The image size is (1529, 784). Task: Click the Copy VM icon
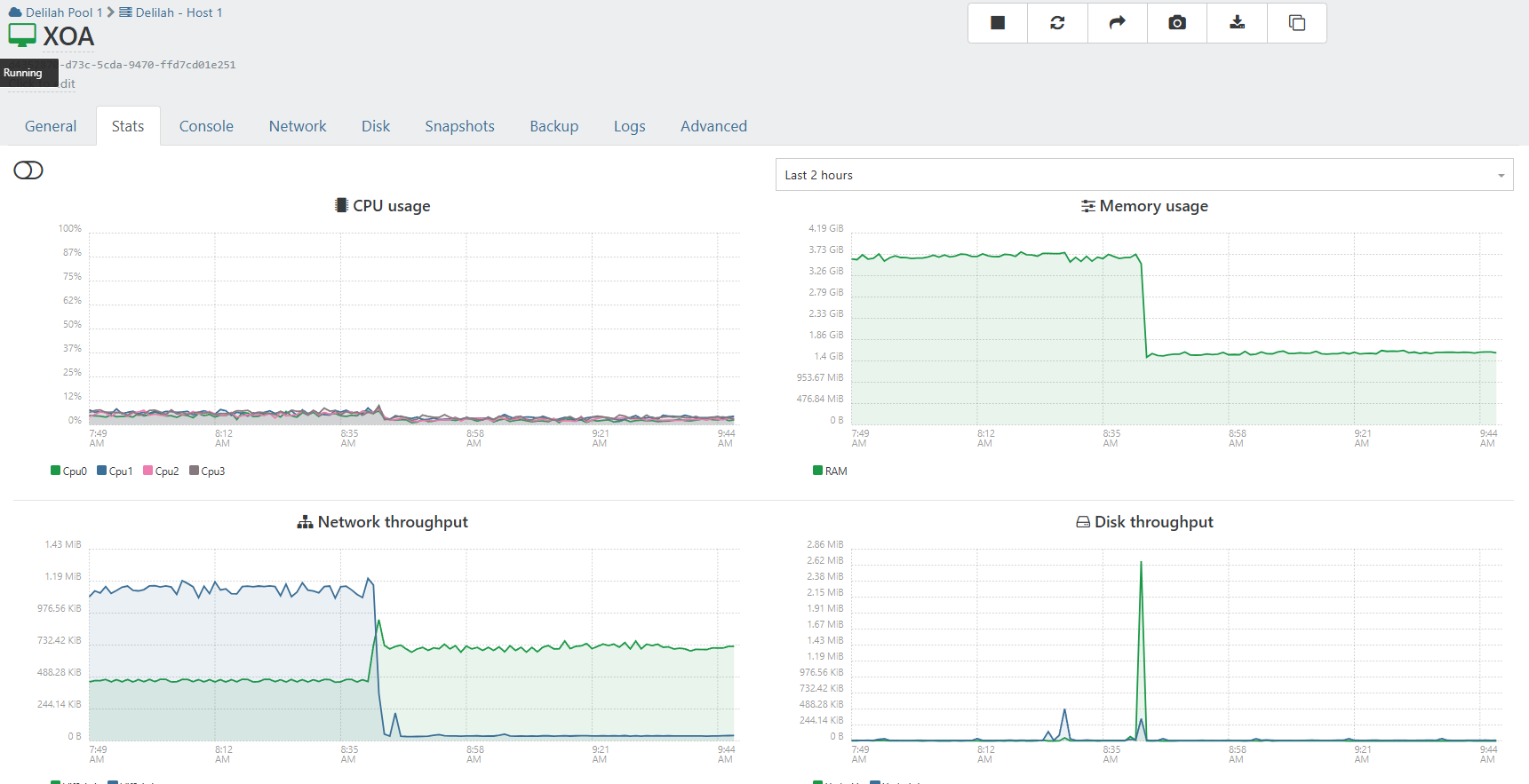[1297, 23]
